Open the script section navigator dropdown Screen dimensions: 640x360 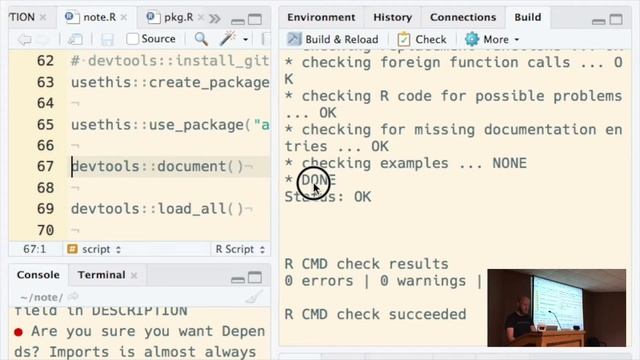[94, 249]
